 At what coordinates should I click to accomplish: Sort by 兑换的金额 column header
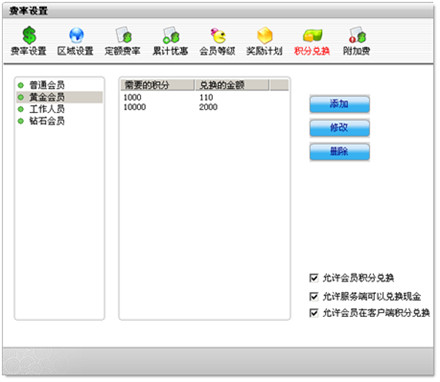(232, 85)
